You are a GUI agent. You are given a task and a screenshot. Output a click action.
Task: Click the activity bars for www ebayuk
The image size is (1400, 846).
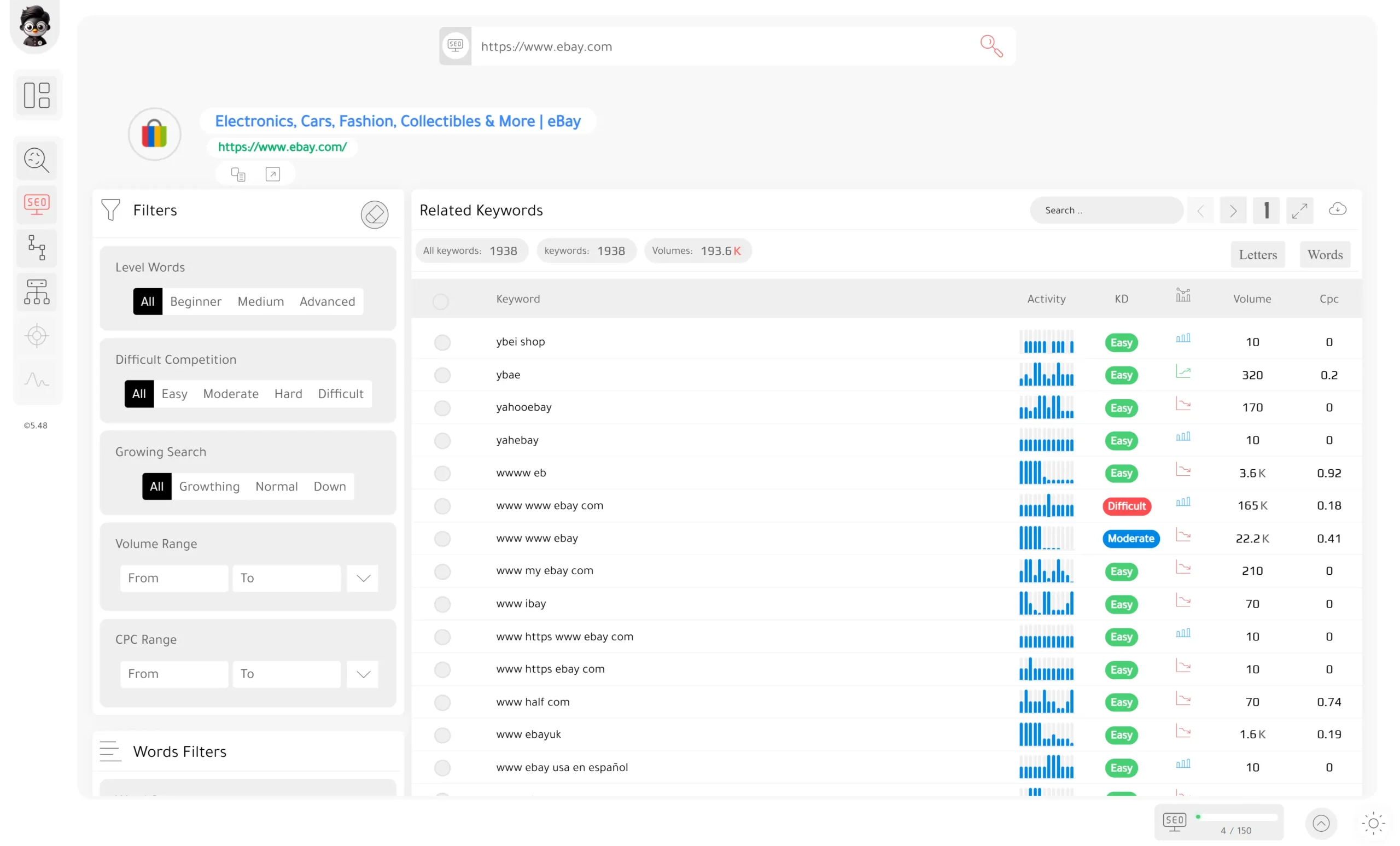coord(1046,734)
